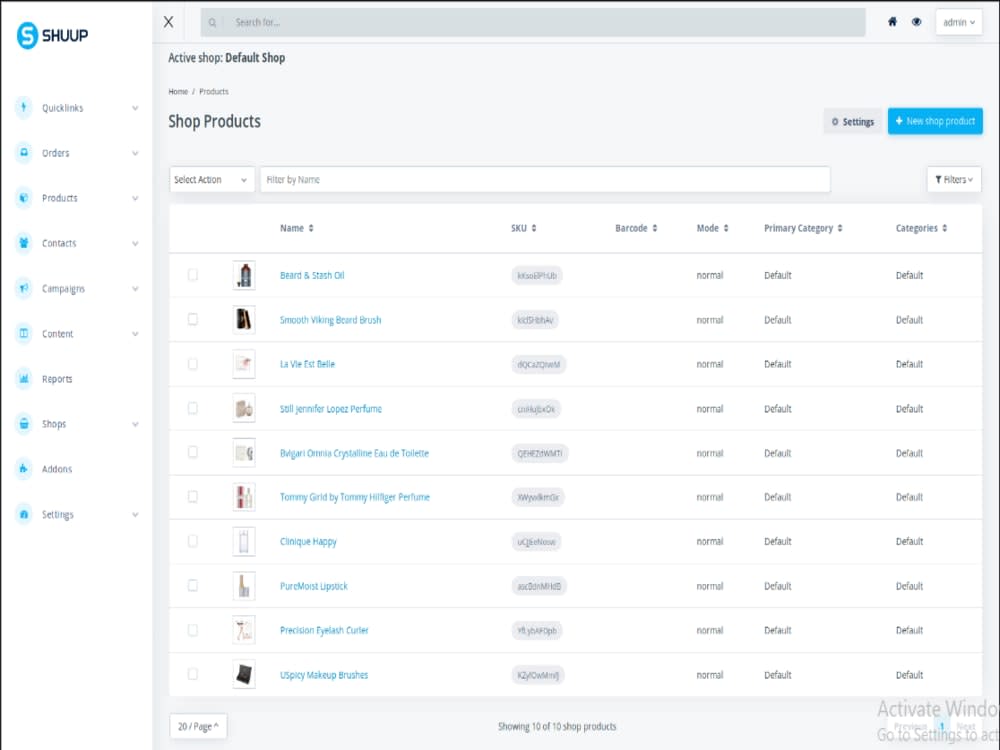1000x750 pixels.
Task: Click the Reports chart icon
Action: [24, 378]
